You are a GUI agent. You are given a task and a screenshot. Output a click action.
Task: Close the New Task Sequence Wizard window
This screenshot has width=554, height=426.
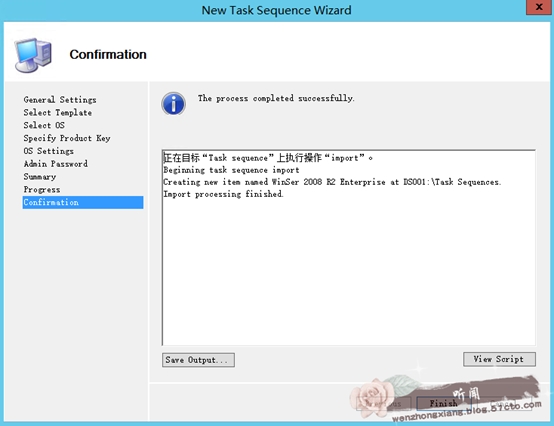point(539,7)
